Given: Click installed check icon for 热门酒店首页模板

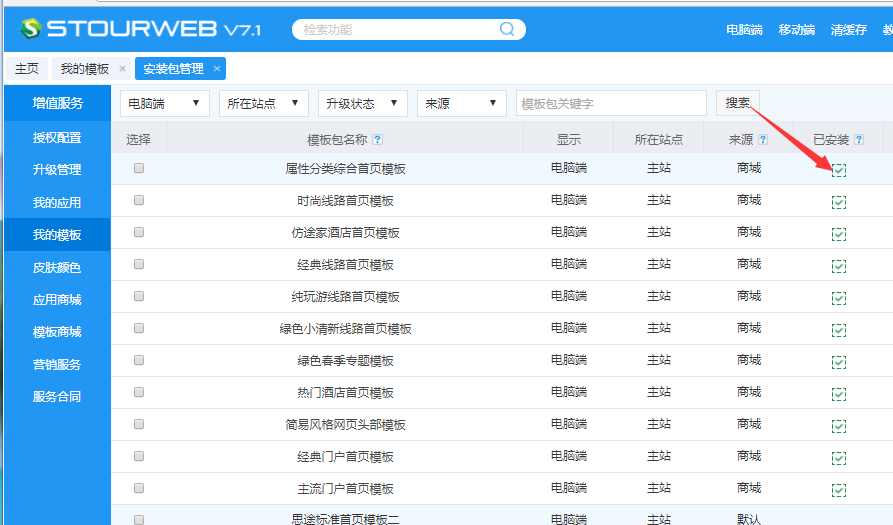Looking at the screenshot, I should pos(839,394).
